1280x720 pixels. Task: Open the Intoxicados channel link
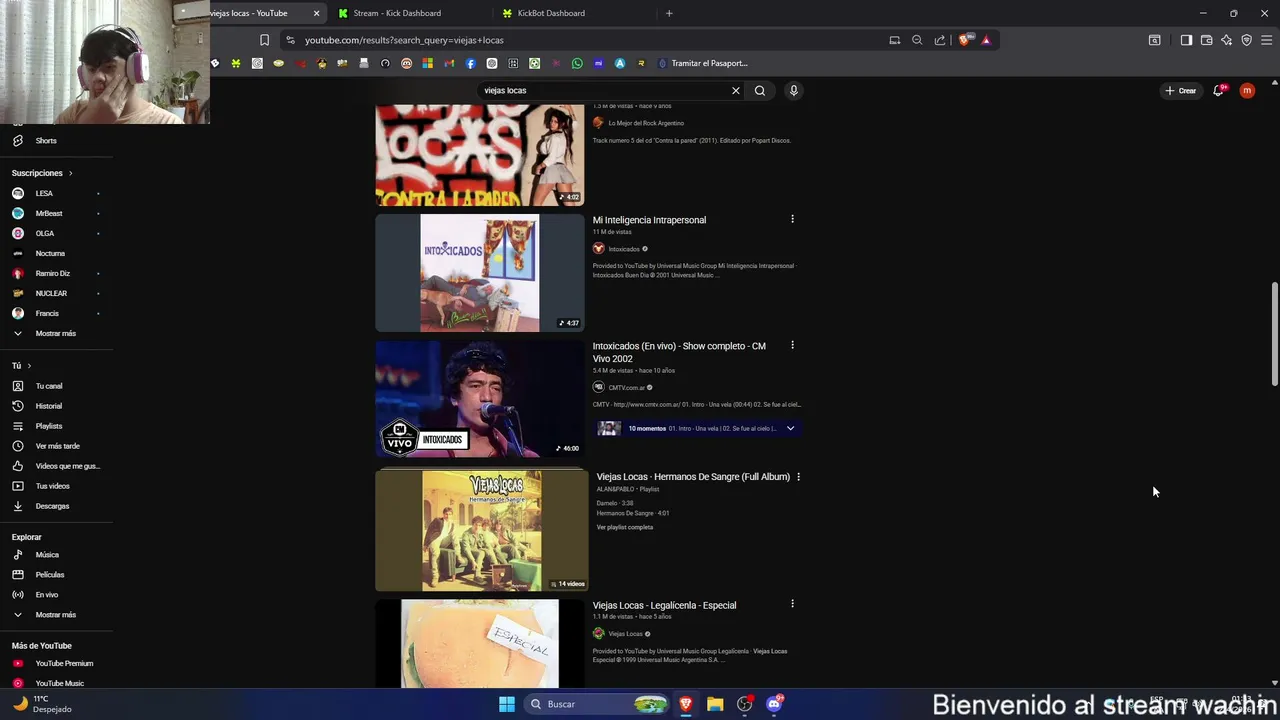pyautogui.click(x=624, y=249)
